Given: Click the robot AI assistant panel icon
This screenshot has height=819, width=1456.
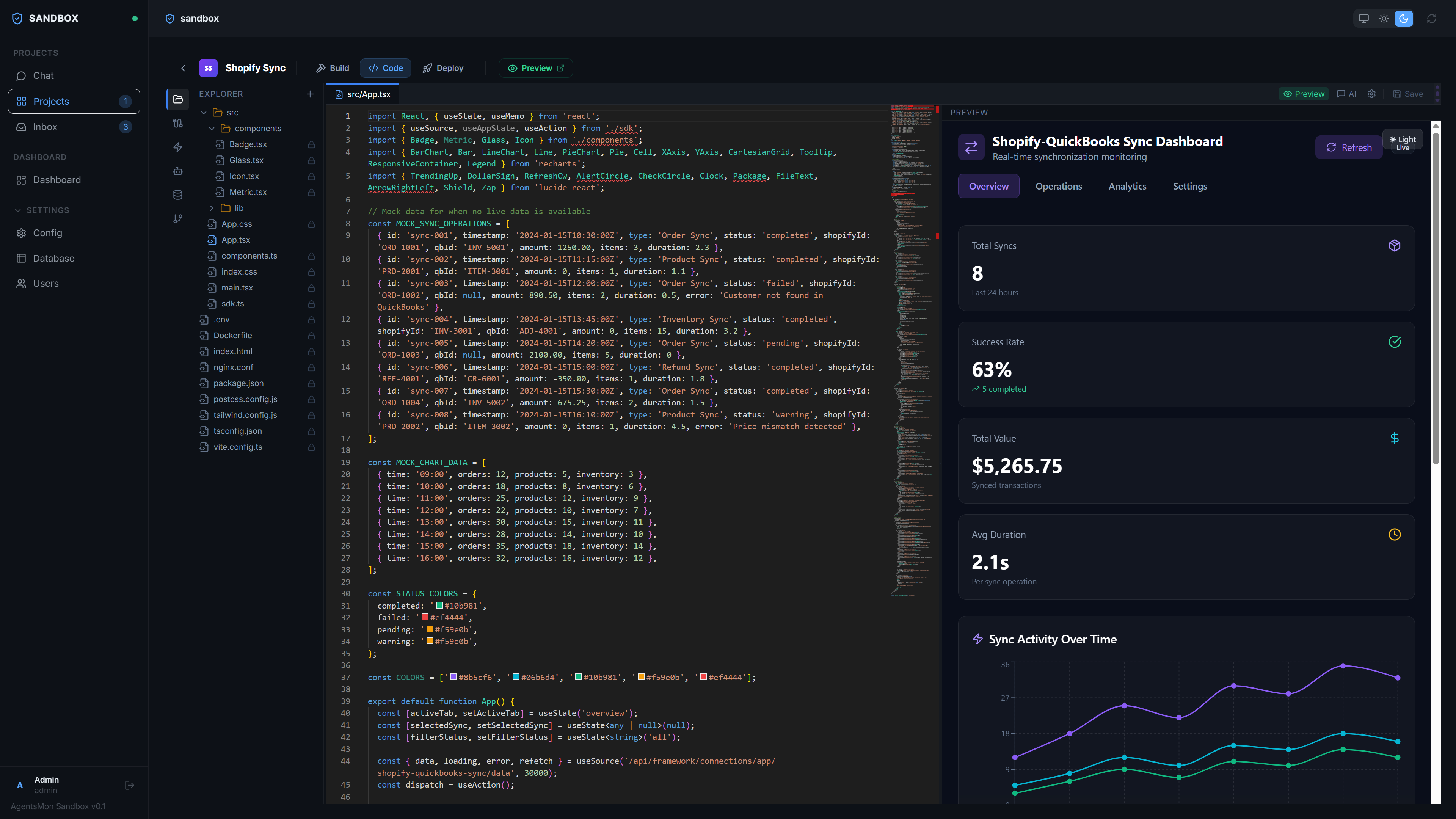Looking at the screenshot, I should coord(177,171).
